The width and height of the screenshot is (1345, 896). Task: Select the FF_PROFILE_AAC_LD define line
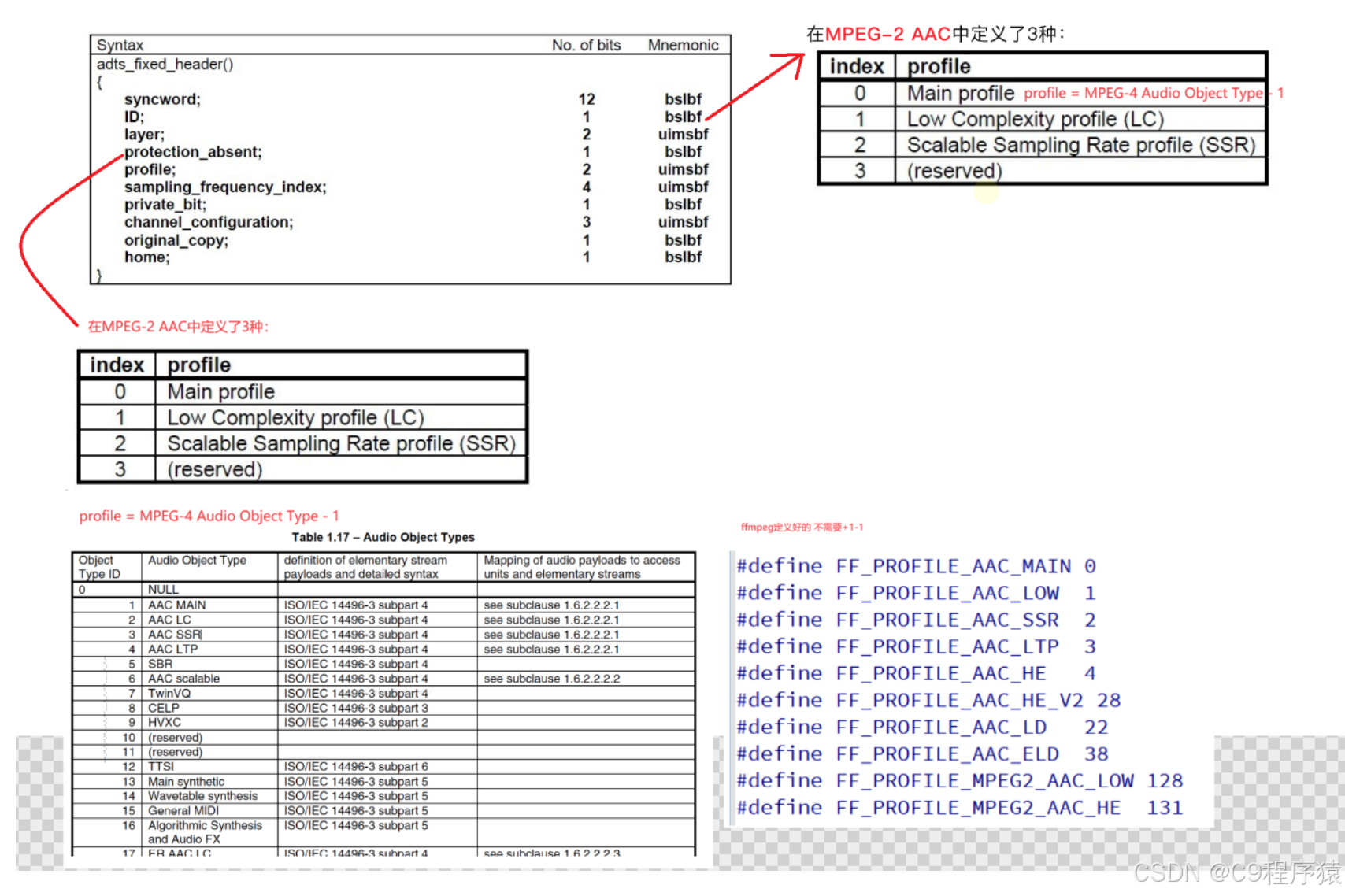(x=922, y=727)
